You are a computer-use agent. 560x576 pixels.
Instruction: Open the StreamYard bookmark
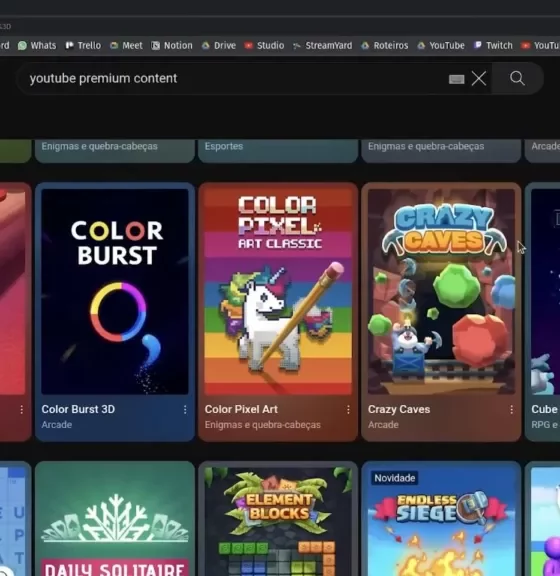323,46
